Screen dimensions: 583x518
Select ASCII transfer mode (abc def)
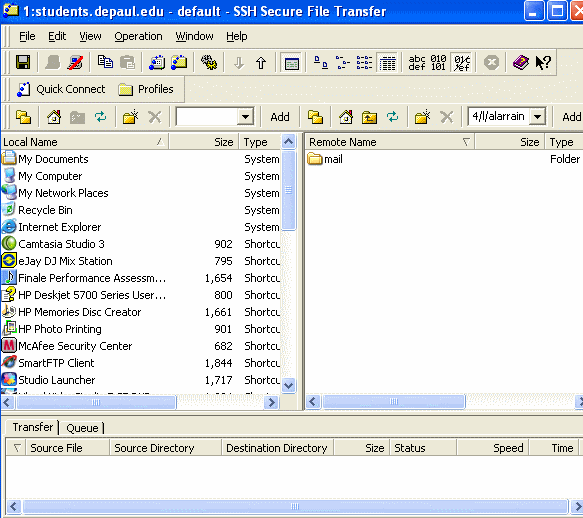click(417, 62)
